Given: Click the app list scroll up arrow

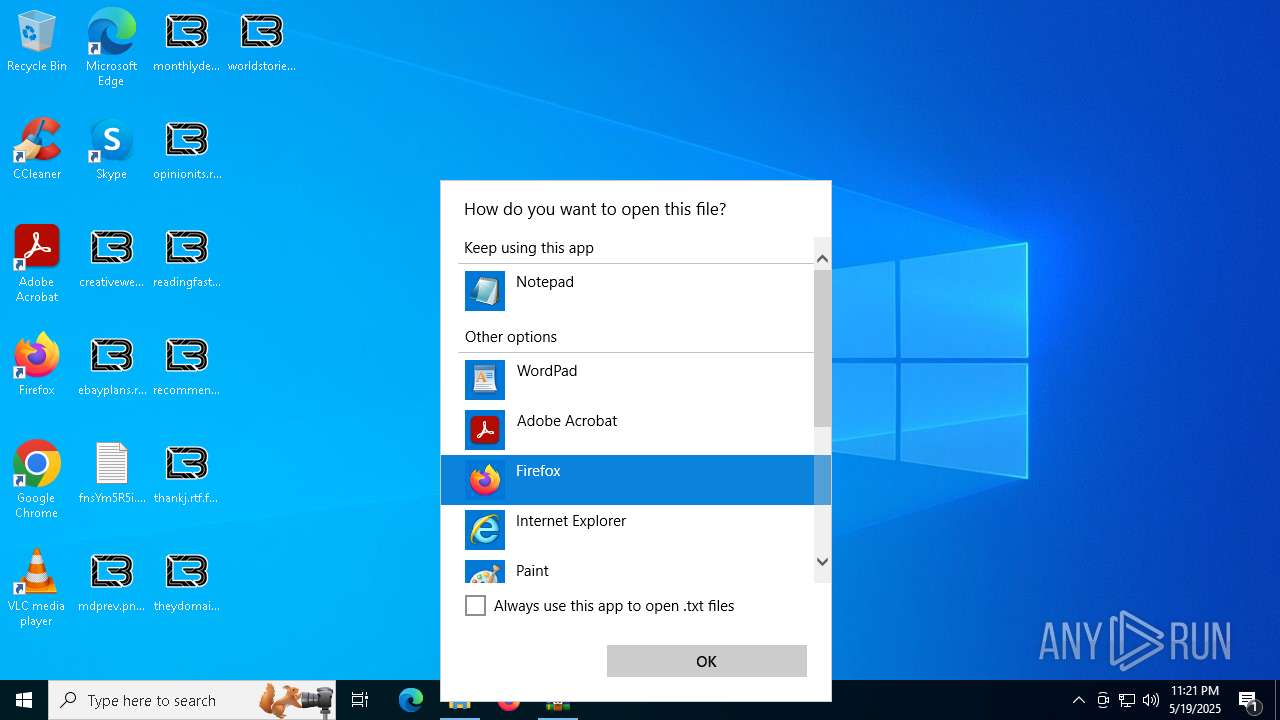Looking at the screenshot, I should click(x=822, y=259).
